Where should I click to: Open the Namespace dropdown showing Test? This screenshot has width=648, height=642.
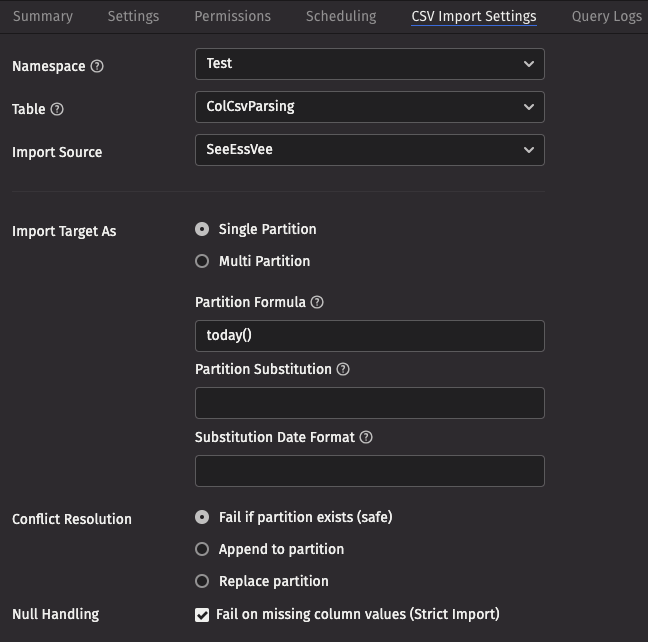(x=369, y=64)
